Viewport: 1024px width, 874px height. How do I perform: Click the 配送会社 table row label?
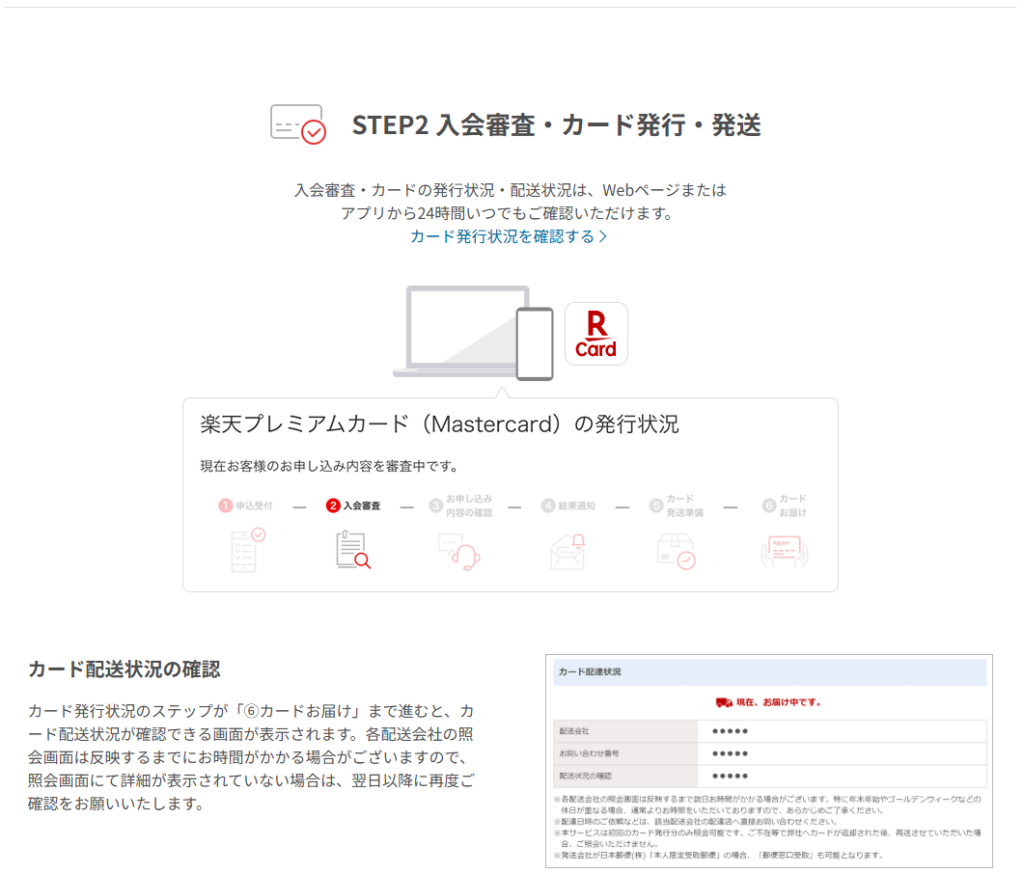coord(574,731)
